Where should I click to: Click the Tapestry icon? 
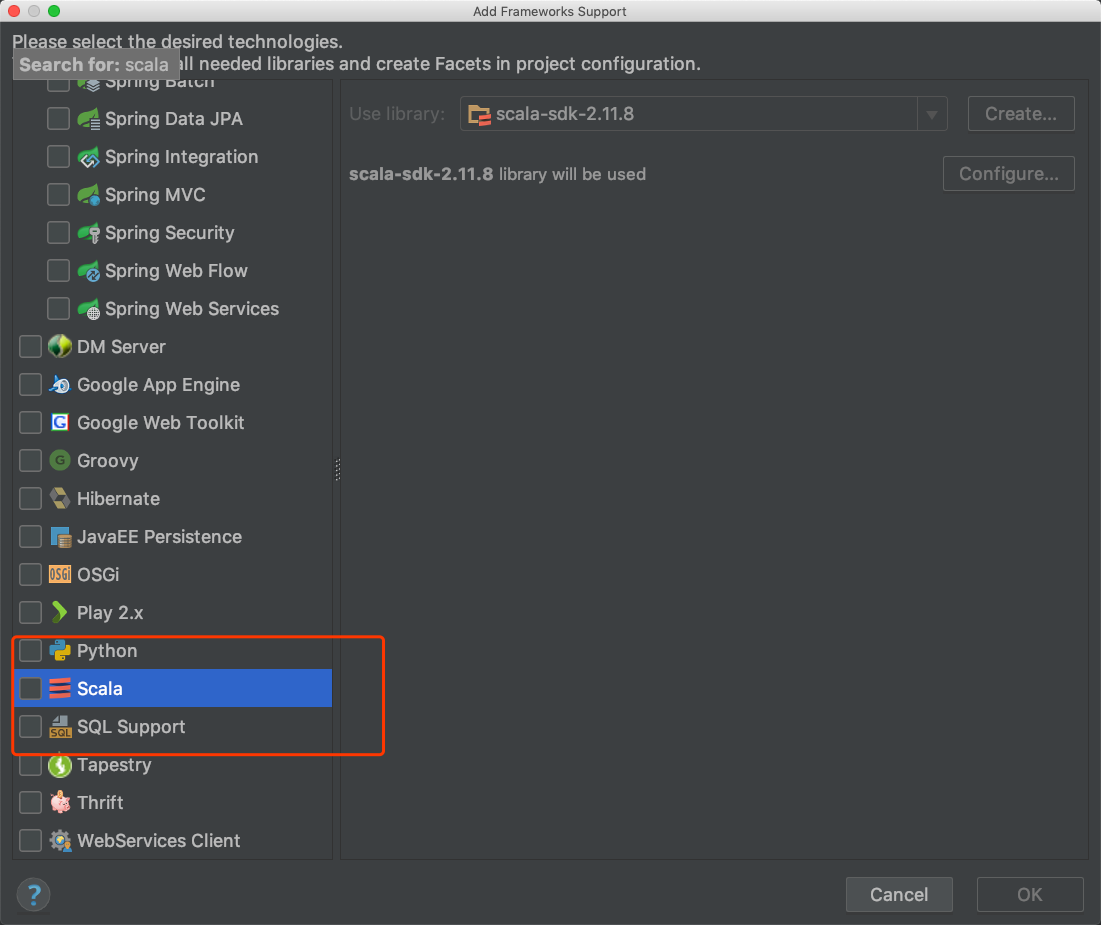(x=60, y=765)
